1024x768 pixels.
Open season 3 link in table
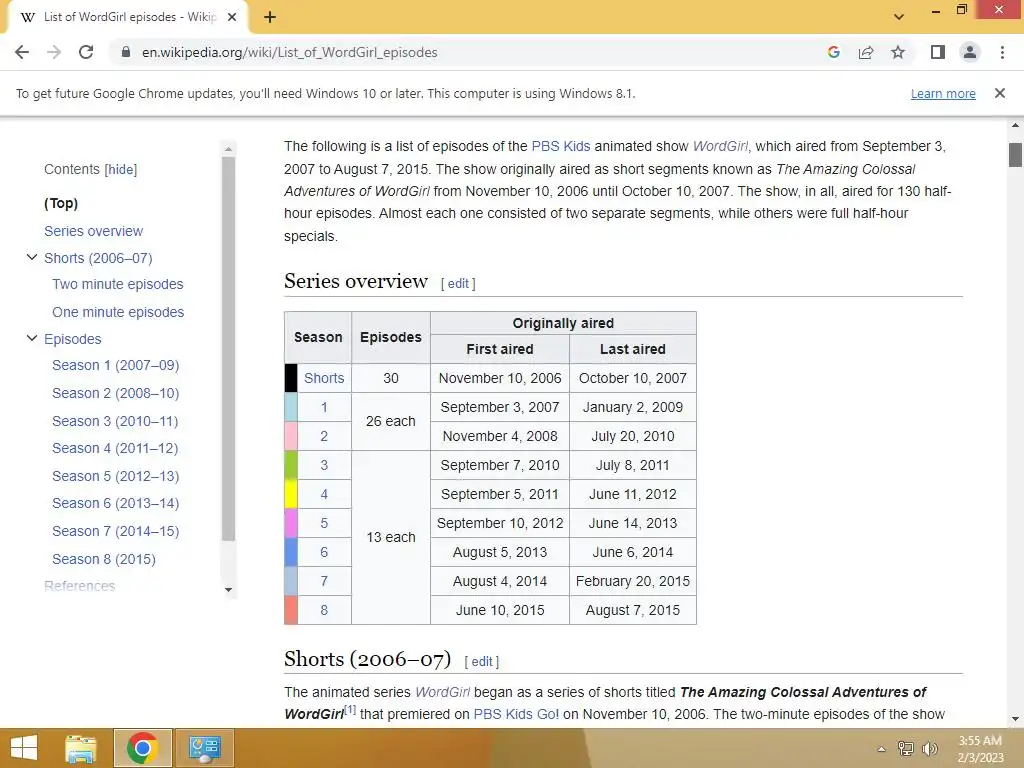click(324, 465)
